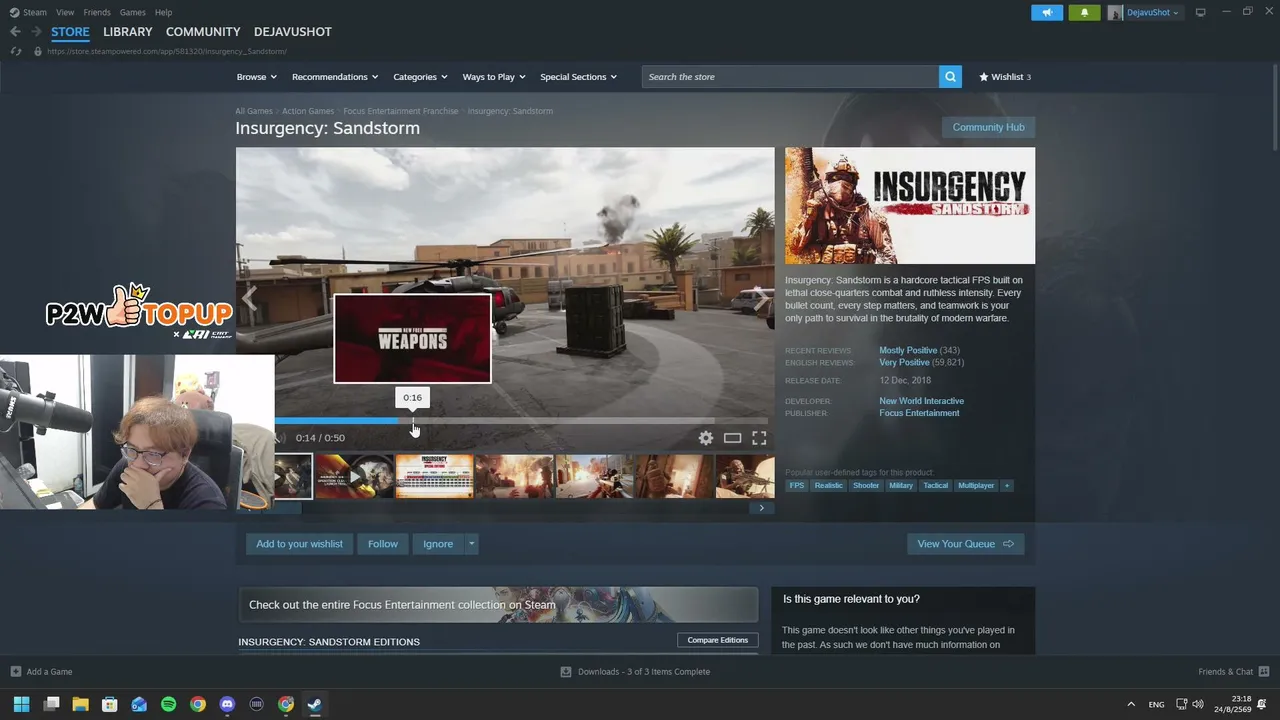This screenshot has width=1280, height=720.
Task: Expand the Recommendations menu
Action: 335,77
